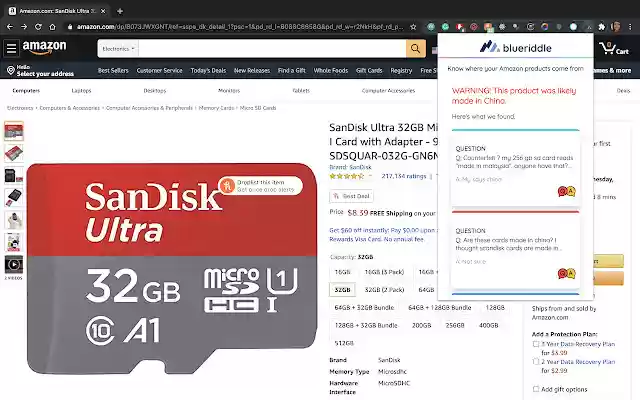This screenshot has width=640, height=400.
Task: Open New Releases
Action: [x=252, y=71]
